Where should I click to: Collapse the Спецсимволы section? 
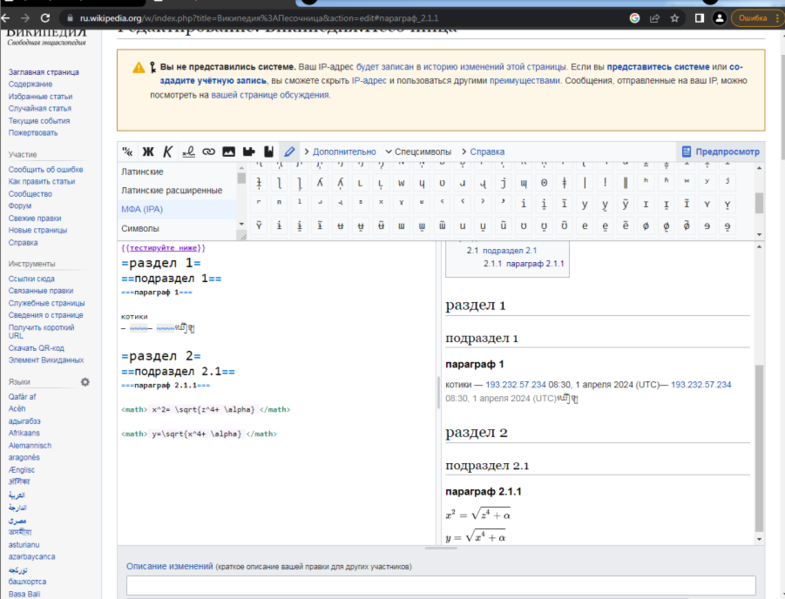point(418,152)
